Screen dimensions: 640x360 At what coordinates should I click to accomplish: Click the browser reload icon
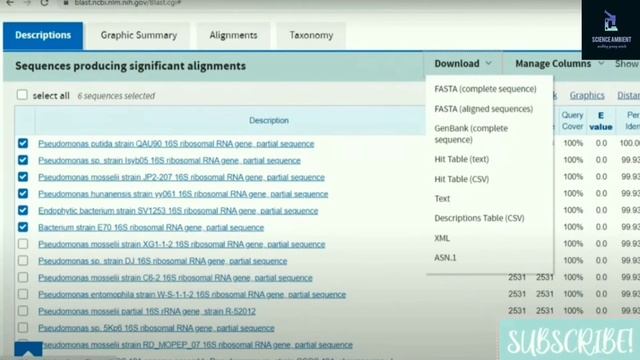(x=44, y=2)
